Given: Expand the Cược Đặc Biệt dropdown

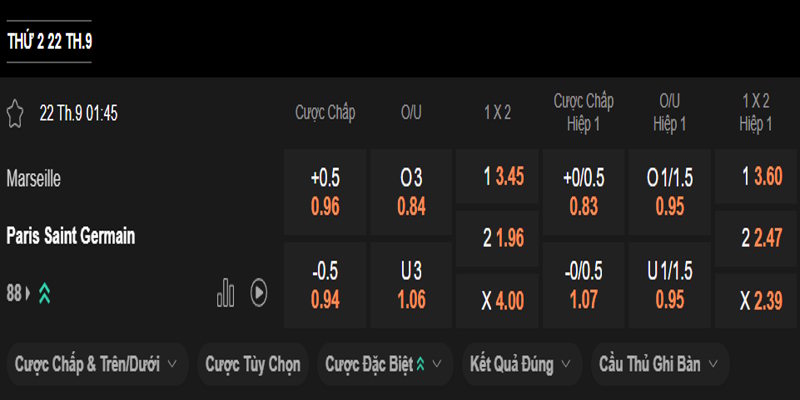Looking at the screenshot, I should tap(384, 365).
